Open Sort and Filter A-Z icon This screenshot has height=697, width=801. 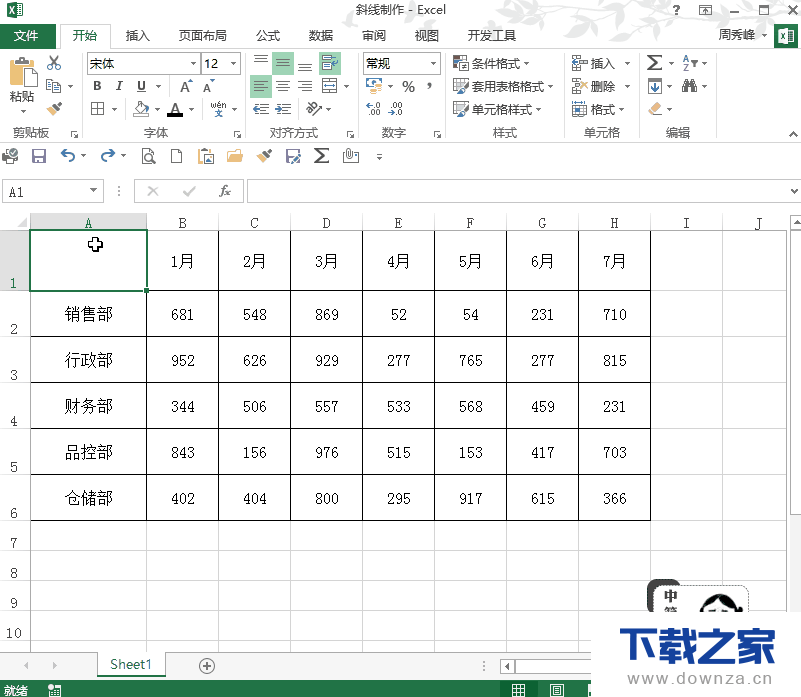690,63
